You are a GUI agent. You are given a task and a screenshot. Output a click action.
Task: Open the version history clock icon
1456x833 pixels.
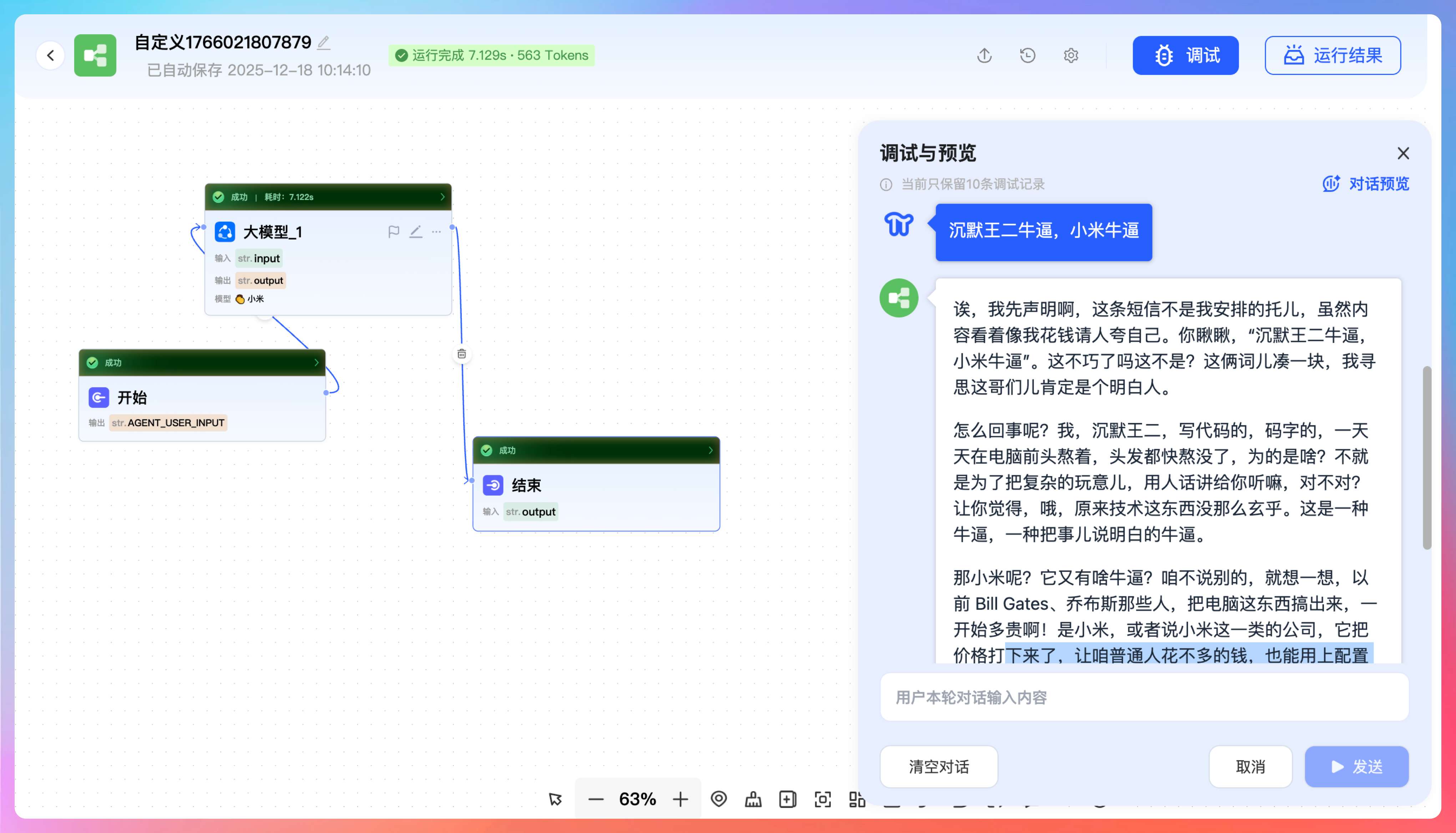[x=1028, y=55]
